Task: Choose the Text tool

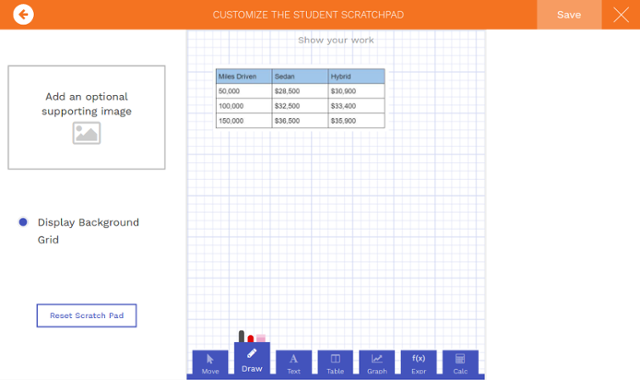Action: [x=293, y=362]
